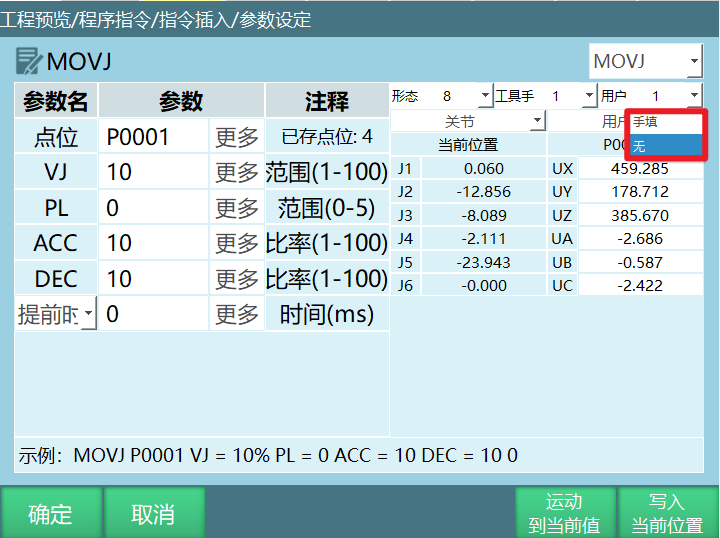The image size is (720, 538).
Task: Click the UA value -2.686
Action: pos(640,239)
